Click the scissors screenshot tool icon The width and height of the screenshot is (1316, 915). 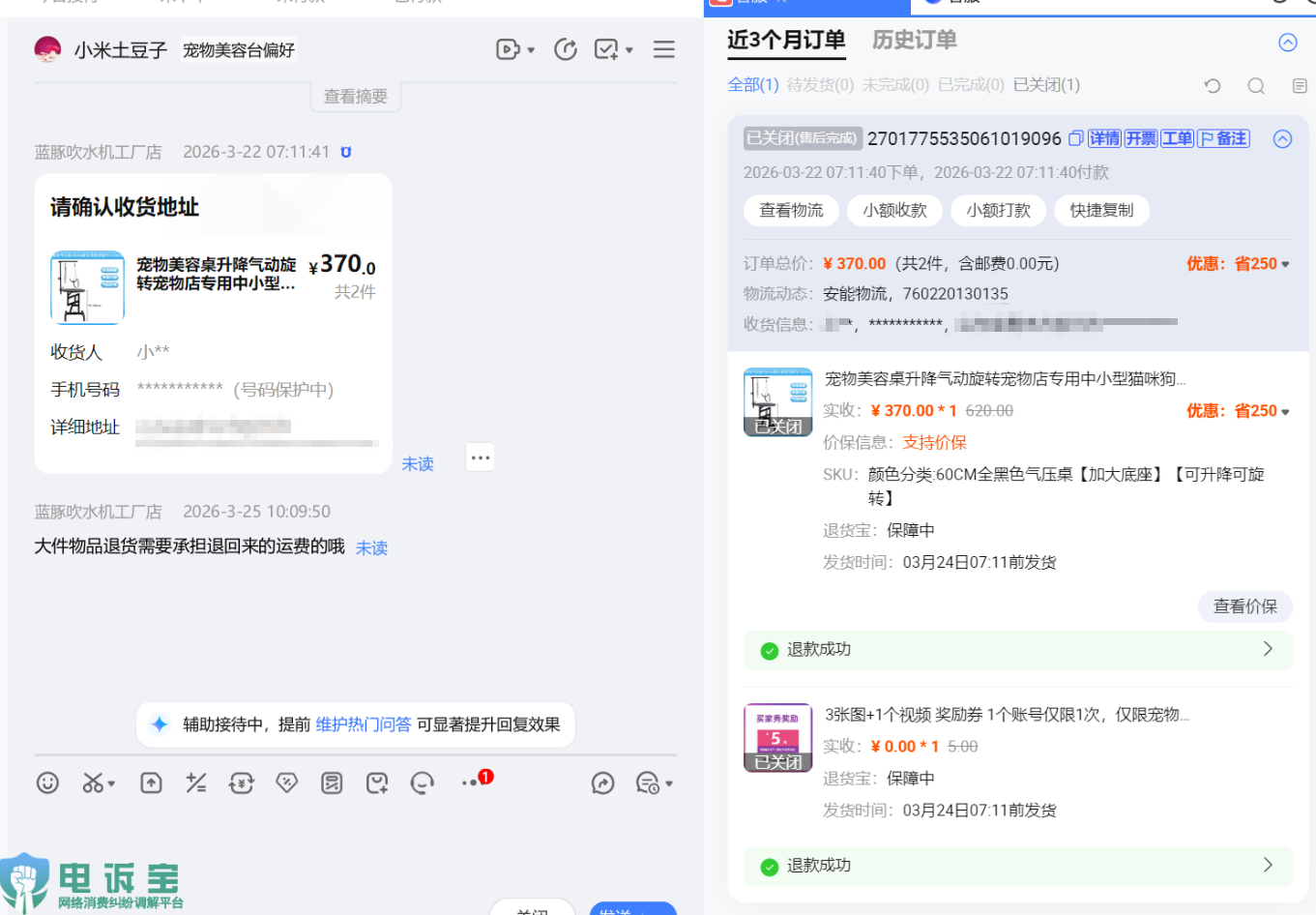point(93,782)
